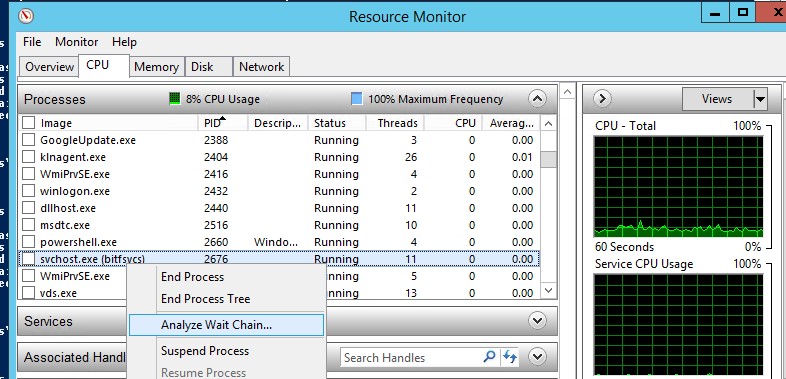Image resolution: width=786 pixels, height=379 pixels.
Task: Open the Monitor menu
Action: [x=76, y=42]
